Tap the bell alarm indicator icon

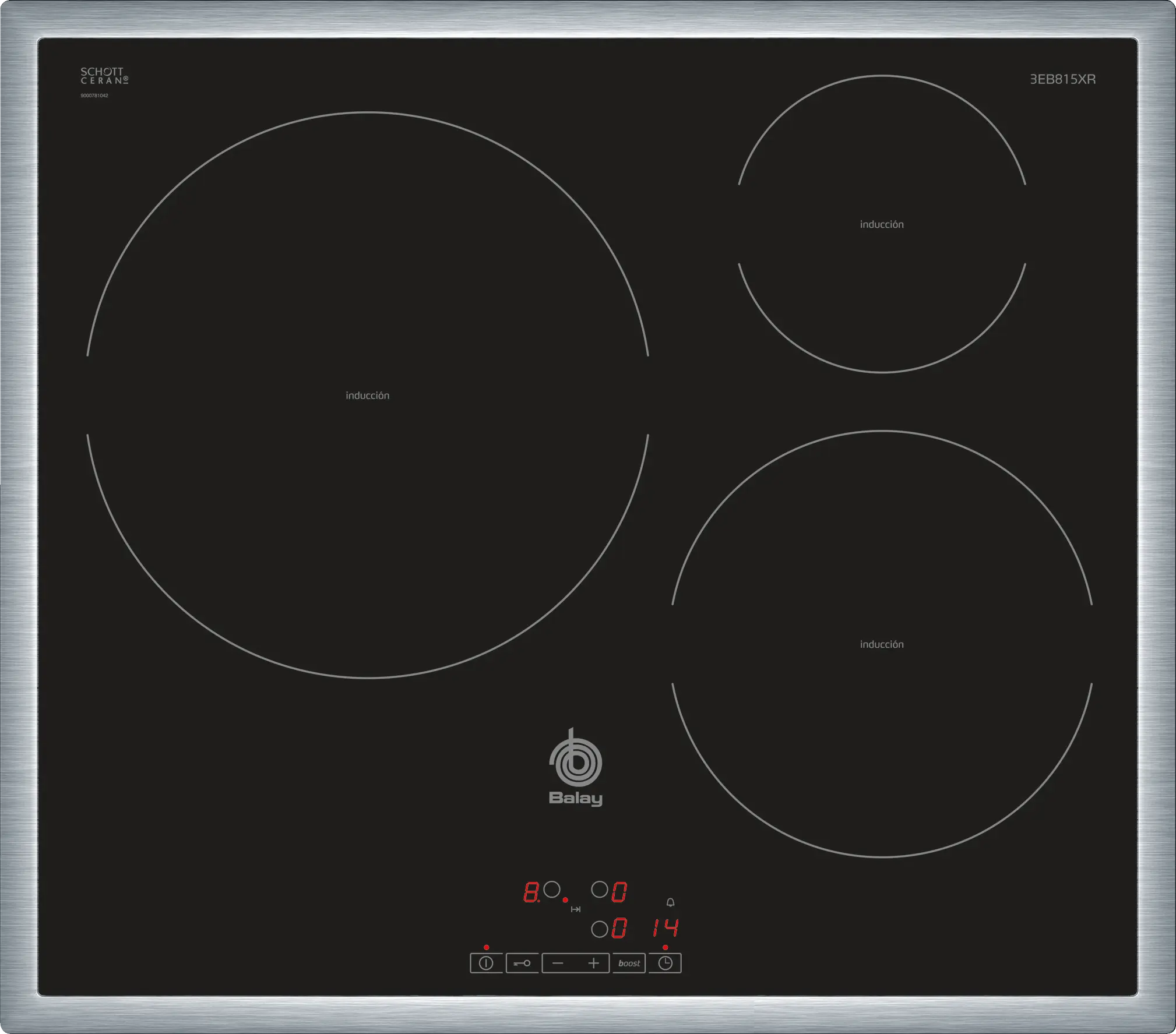pos(671,902)
